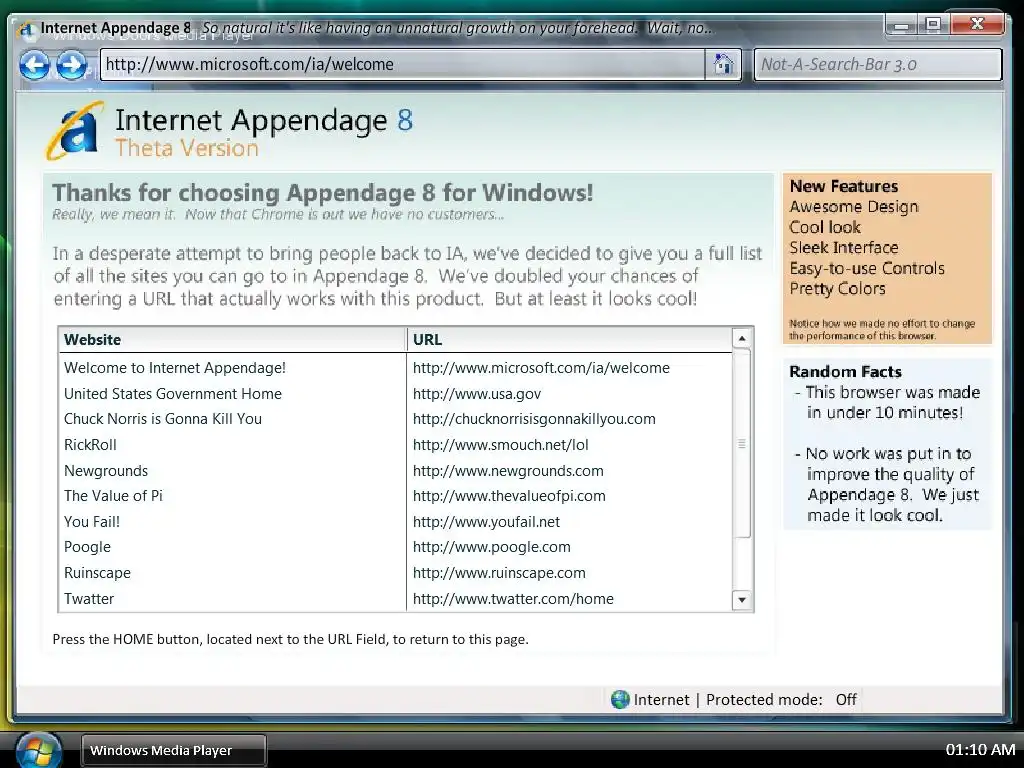Click the http://www.ruinscape.com URL cell
This screenshot has height=768, width=1024.
(499, 573)
